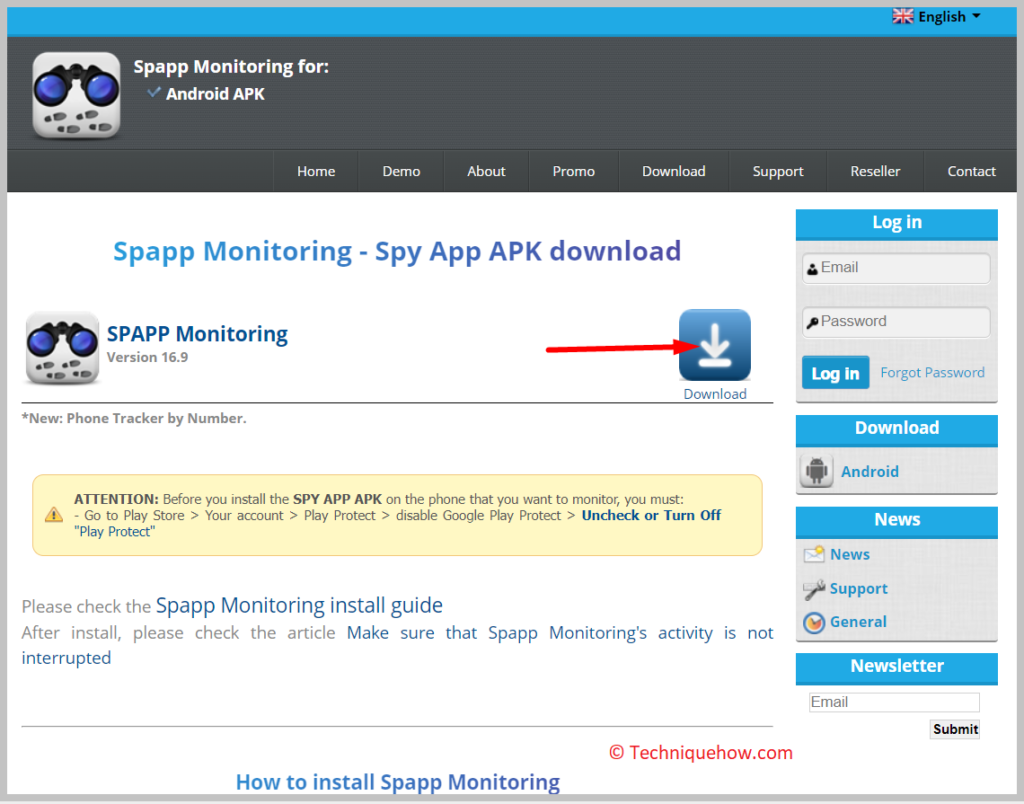Viewport: 1024px width, 804px height.
Task: Click the Log in panel heading
Action: tap(897, 223)
